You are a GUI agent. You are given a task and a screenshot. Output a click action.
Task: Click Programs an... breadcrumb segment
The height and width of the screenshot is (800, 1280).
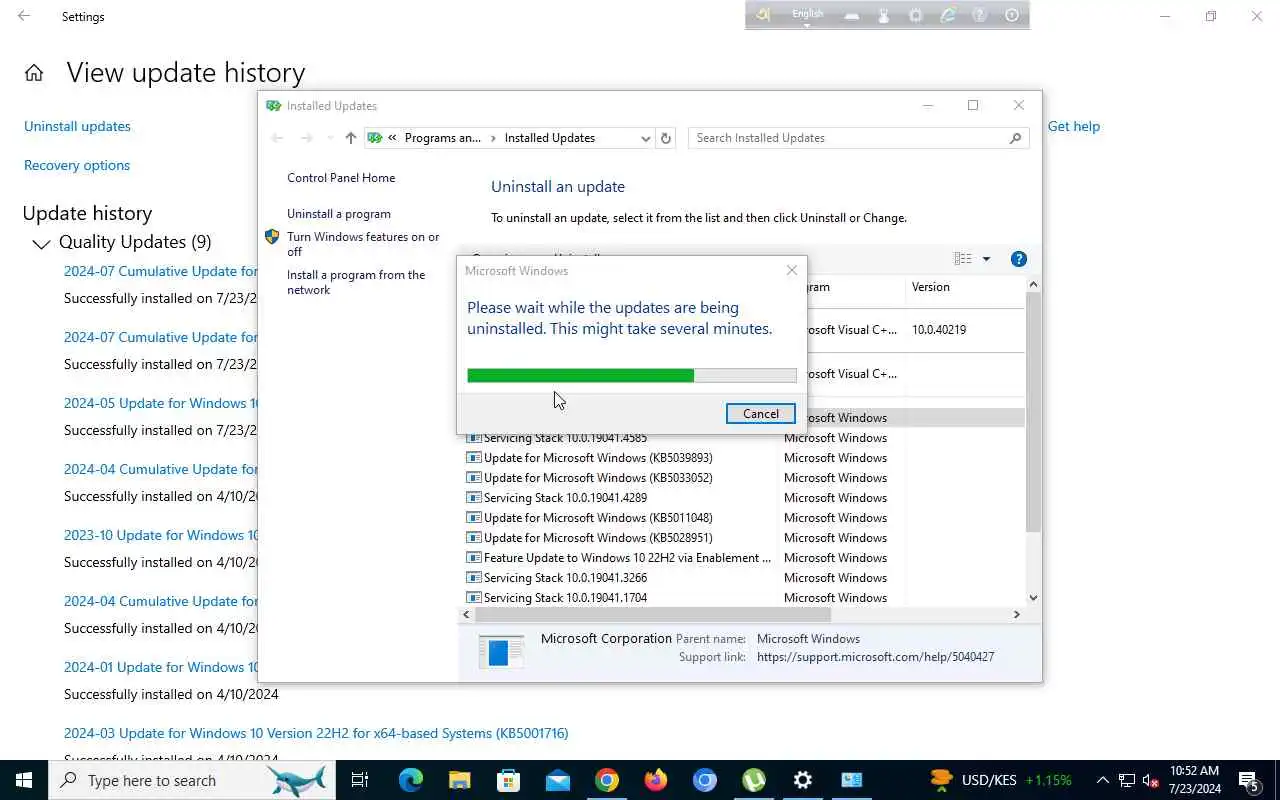tap(442, 138)
